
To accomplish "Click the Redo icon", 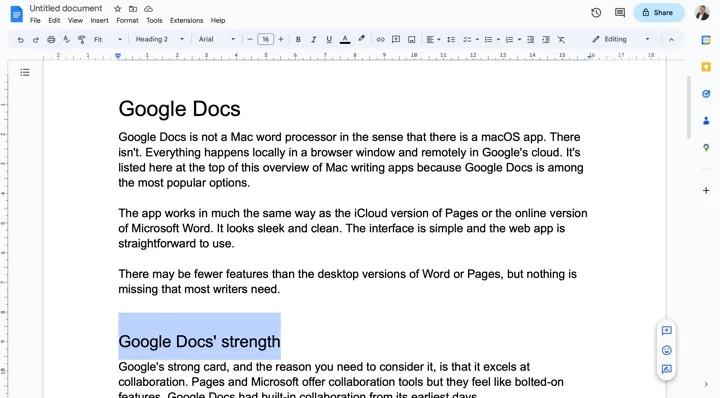I will pos(35,39).
